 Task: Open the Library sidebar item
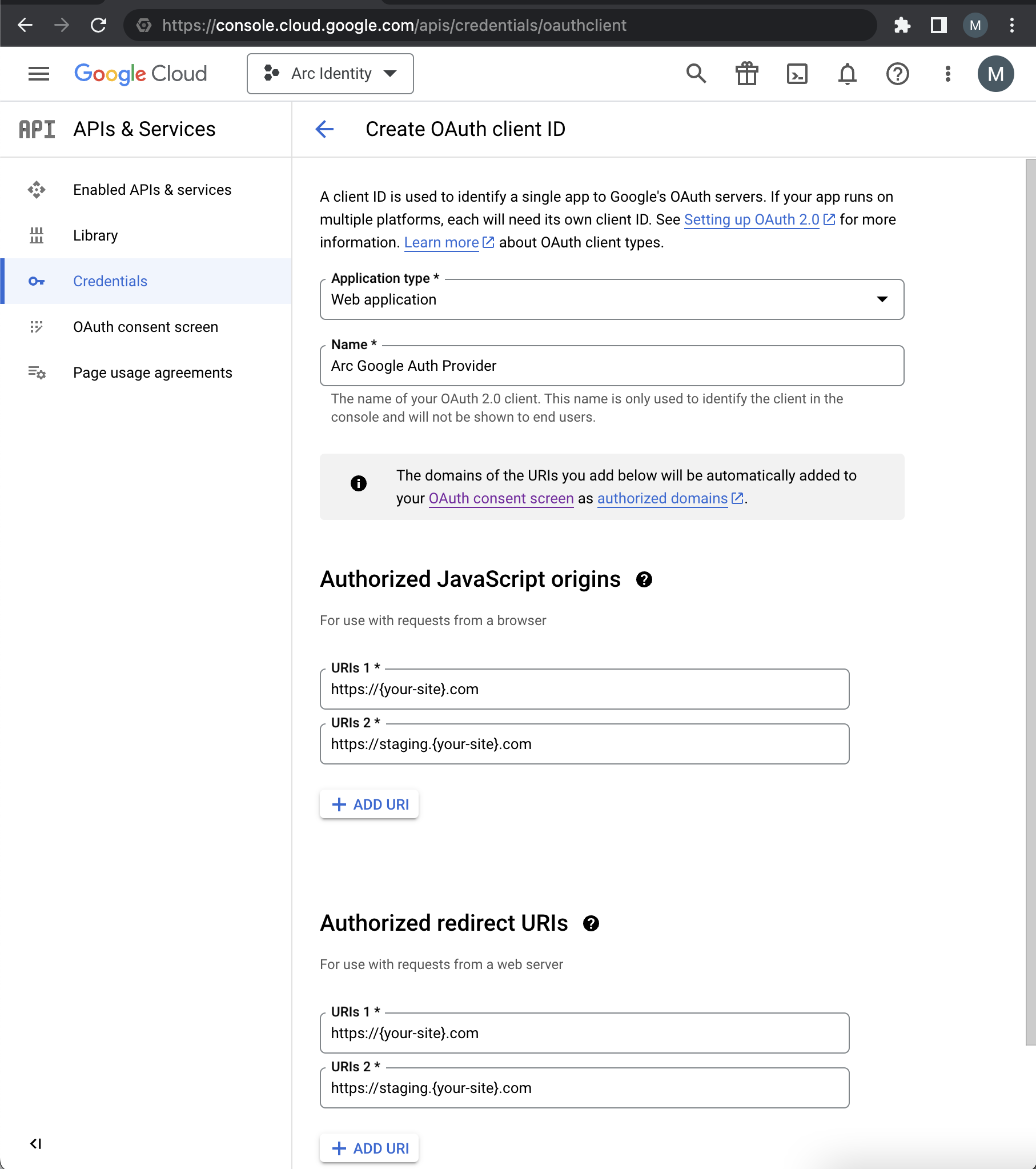146,235
